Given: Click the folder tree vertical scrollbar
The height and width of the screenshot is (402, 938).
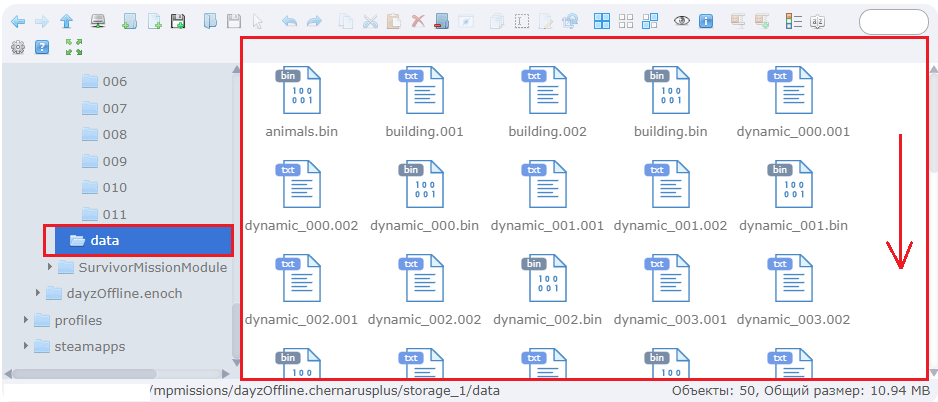Looking at the screenshot, I should [236, 329].
